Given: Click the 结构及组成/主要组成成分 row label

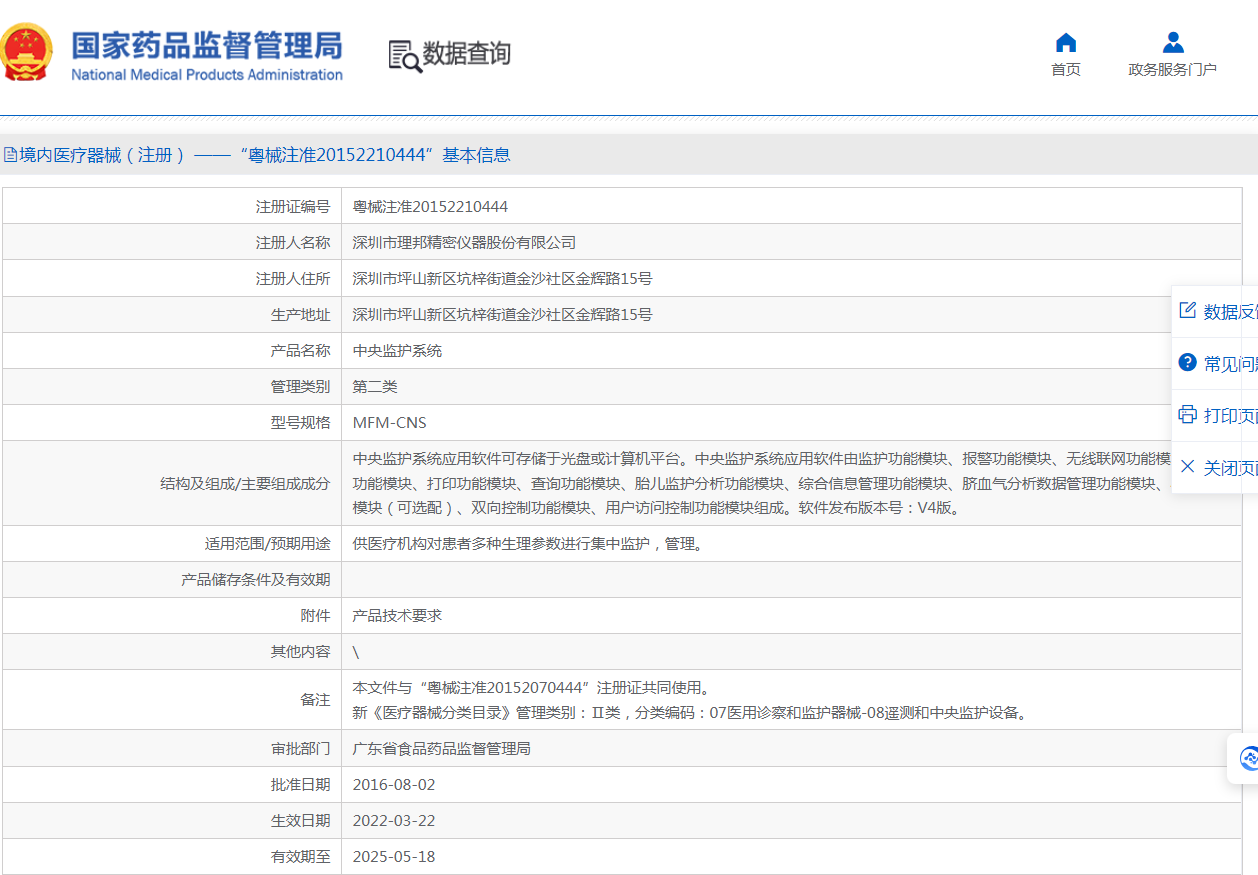Looking at the screenshot, I should 246,483.
